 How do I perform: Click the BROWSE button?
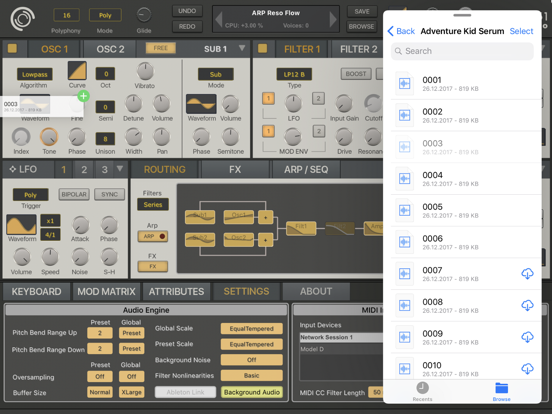point(361,26)
